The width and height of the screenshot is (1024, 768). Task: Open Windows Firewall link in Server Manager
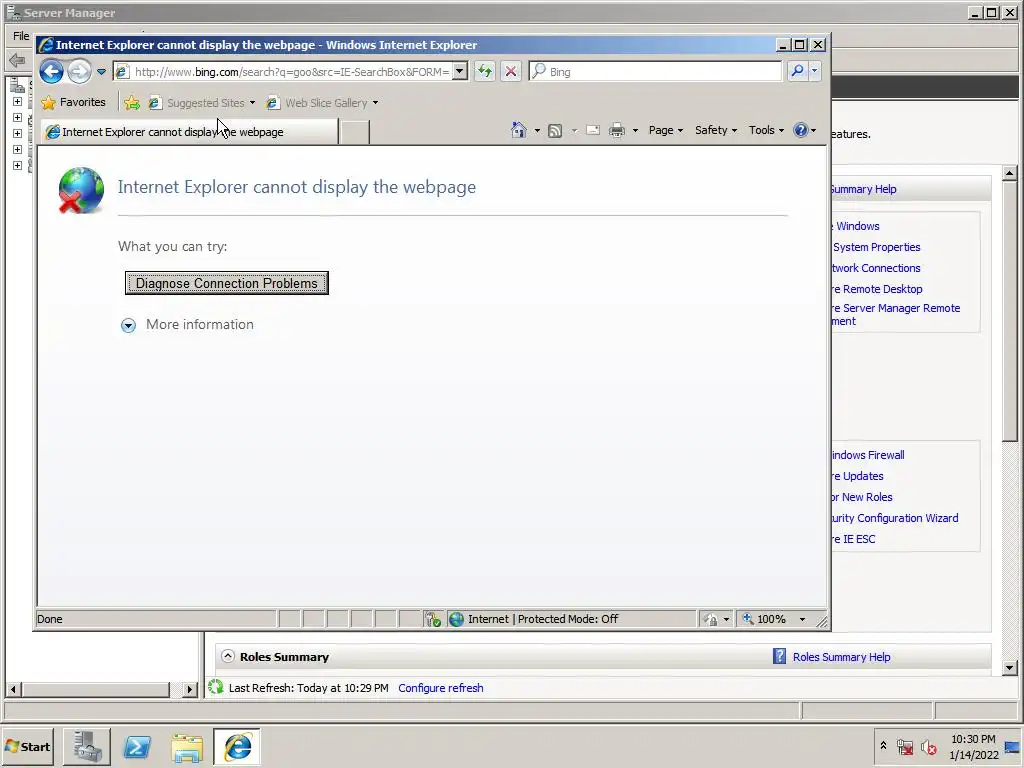(x=868, y=455)
